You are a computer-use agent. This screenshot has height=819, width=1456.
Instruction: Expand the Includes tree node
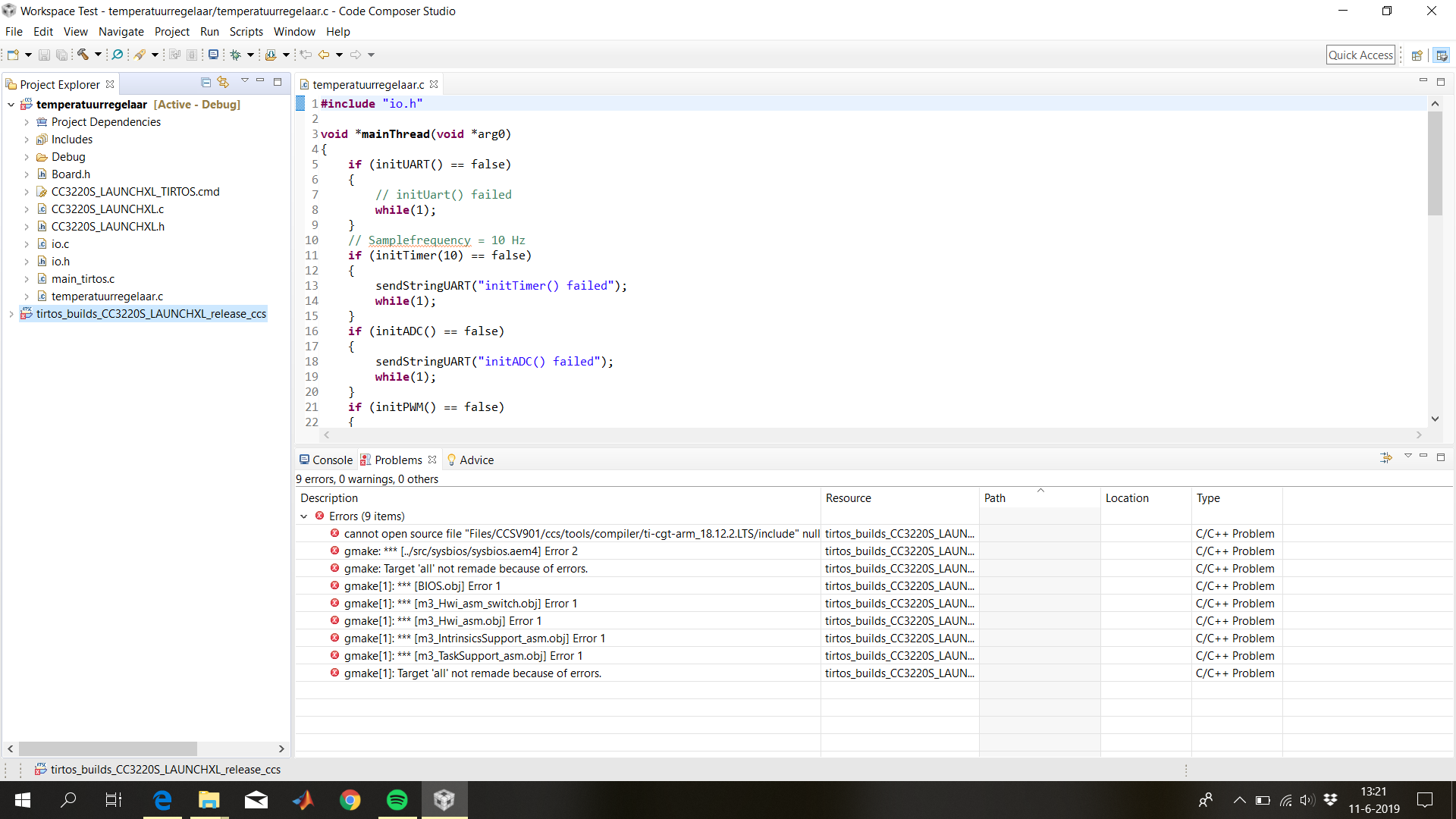point(27,139)
